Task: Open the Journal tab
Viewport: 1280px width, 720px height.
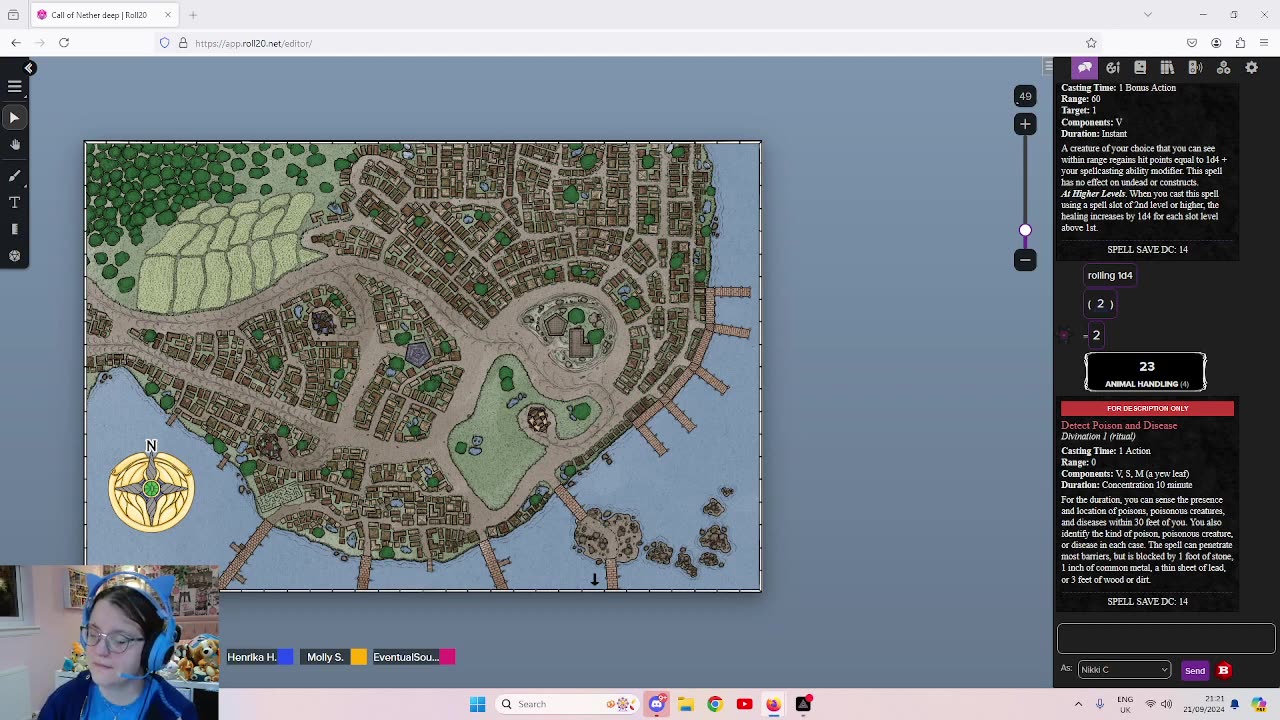Action: 1140,68
